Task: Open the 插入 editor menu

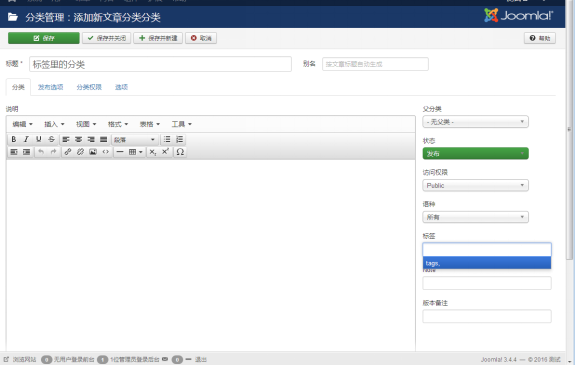Action: (x=54, y=124)
